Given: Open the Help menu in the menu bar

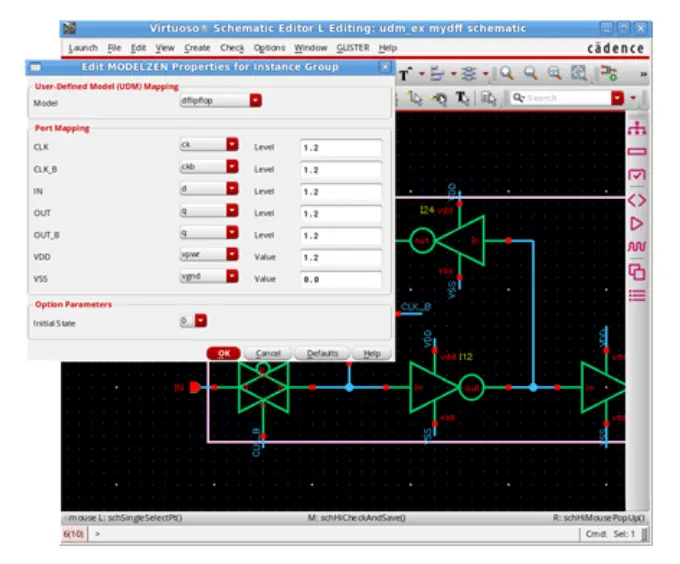Looking at the screenshot, I should tap(388, 48).
